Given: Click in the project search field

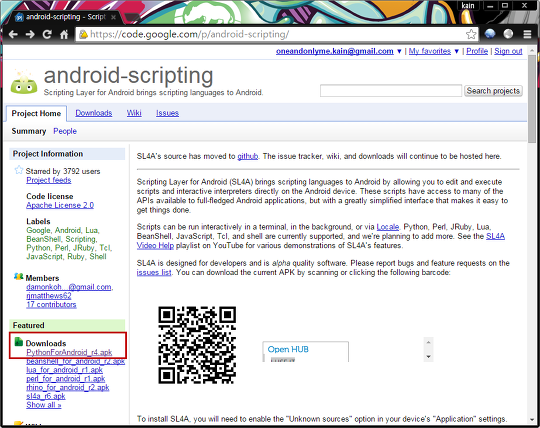Looking at the screenshot, I should click(391, 91).
